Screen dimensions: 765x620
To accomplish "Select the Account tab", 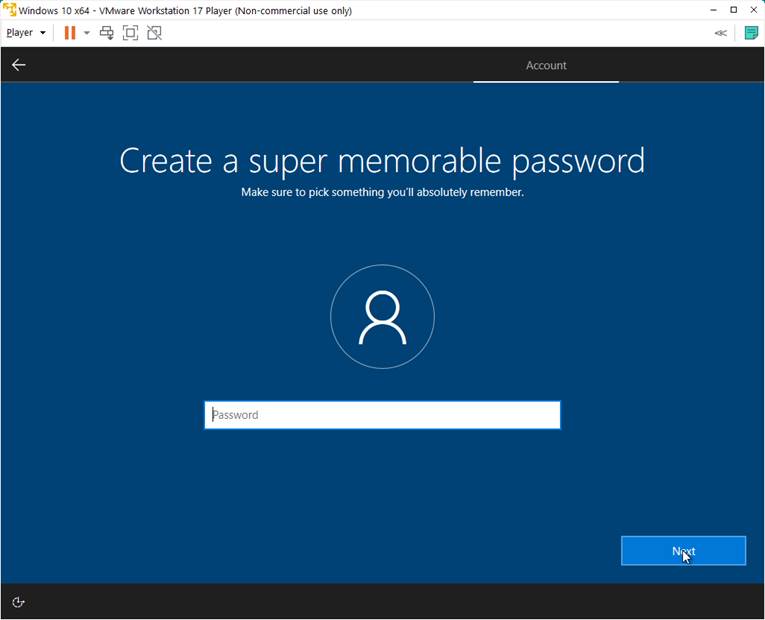I will [546, 65].
